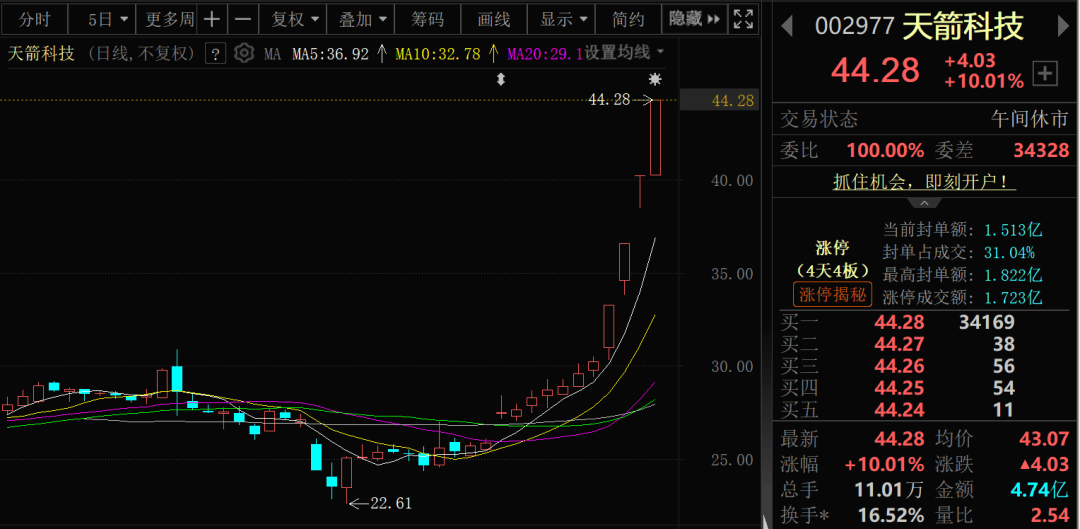
Task: Click the 隐藏 hide panel button
Action: click(694, 19)
